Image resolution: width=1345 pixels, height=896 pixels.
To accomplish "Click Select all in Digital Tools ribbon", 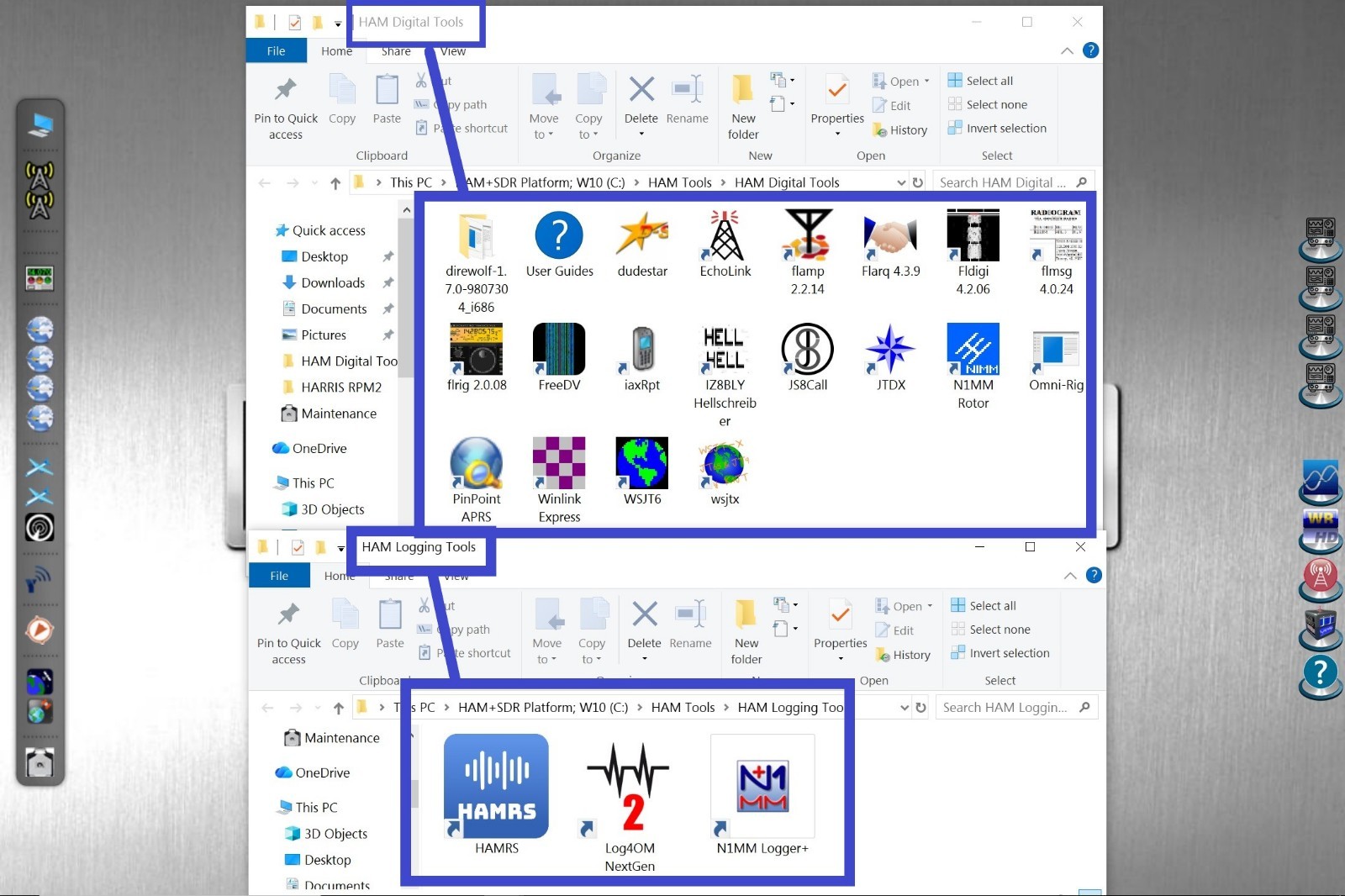I will point(989,81).
